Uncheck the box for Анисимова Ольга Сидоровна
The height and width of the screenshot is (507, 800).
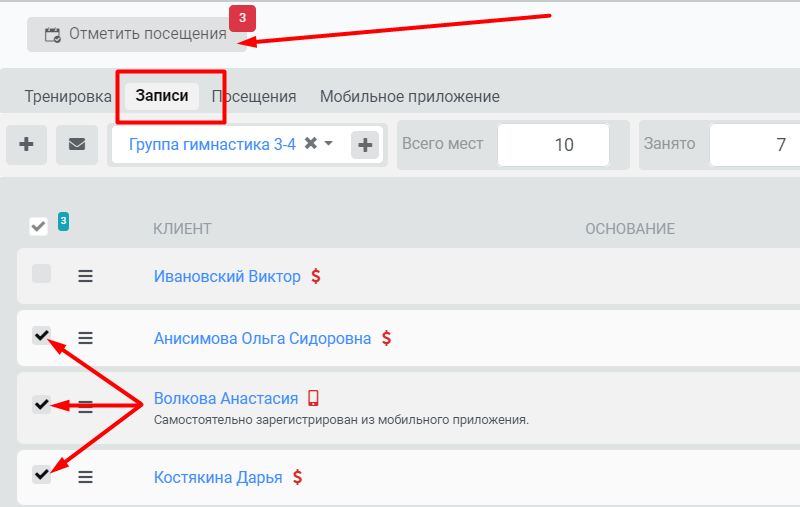pyautogui.click(x=41, y=336)
